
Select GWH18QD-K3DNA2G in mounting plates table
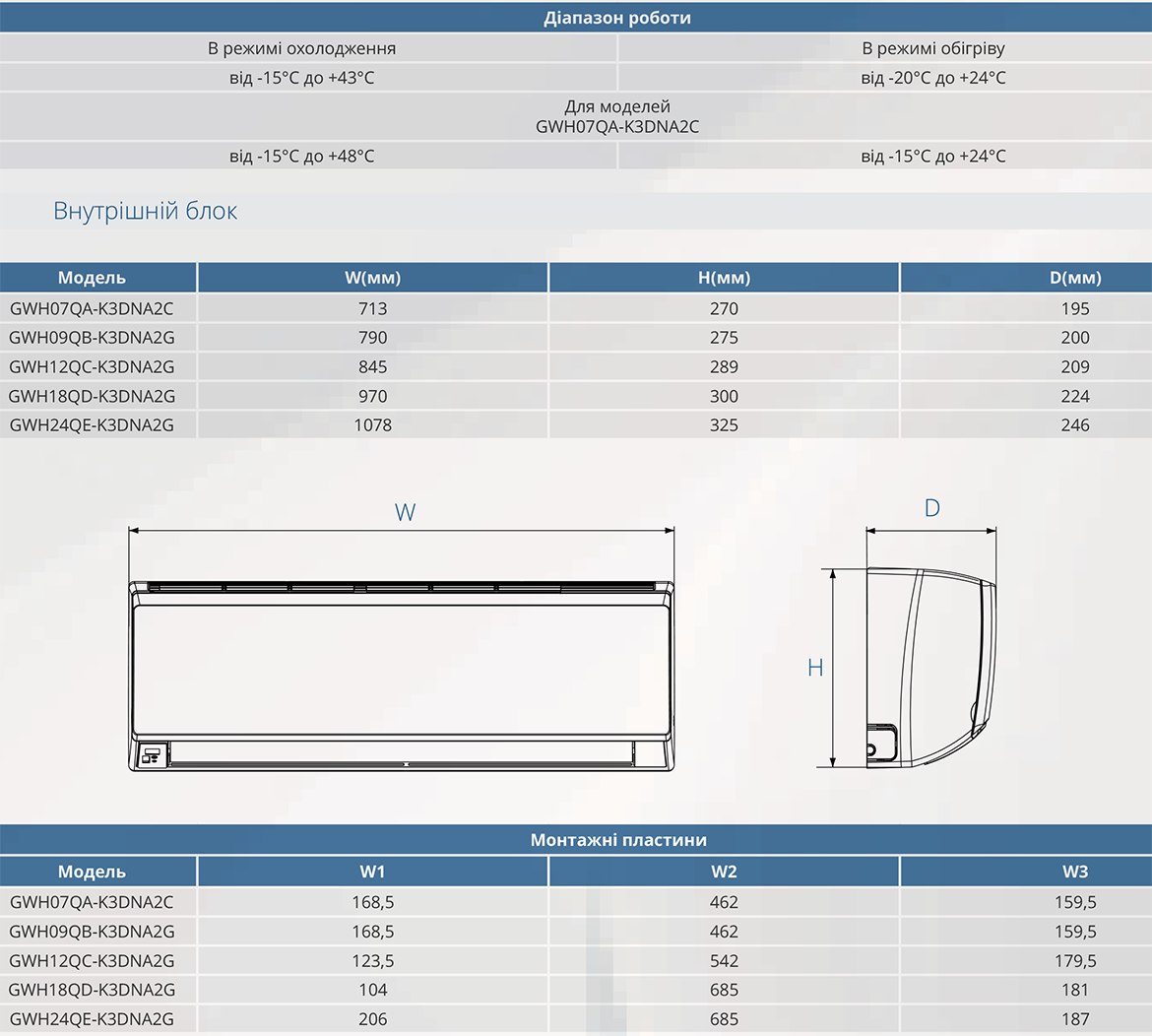tap(92, 990)
